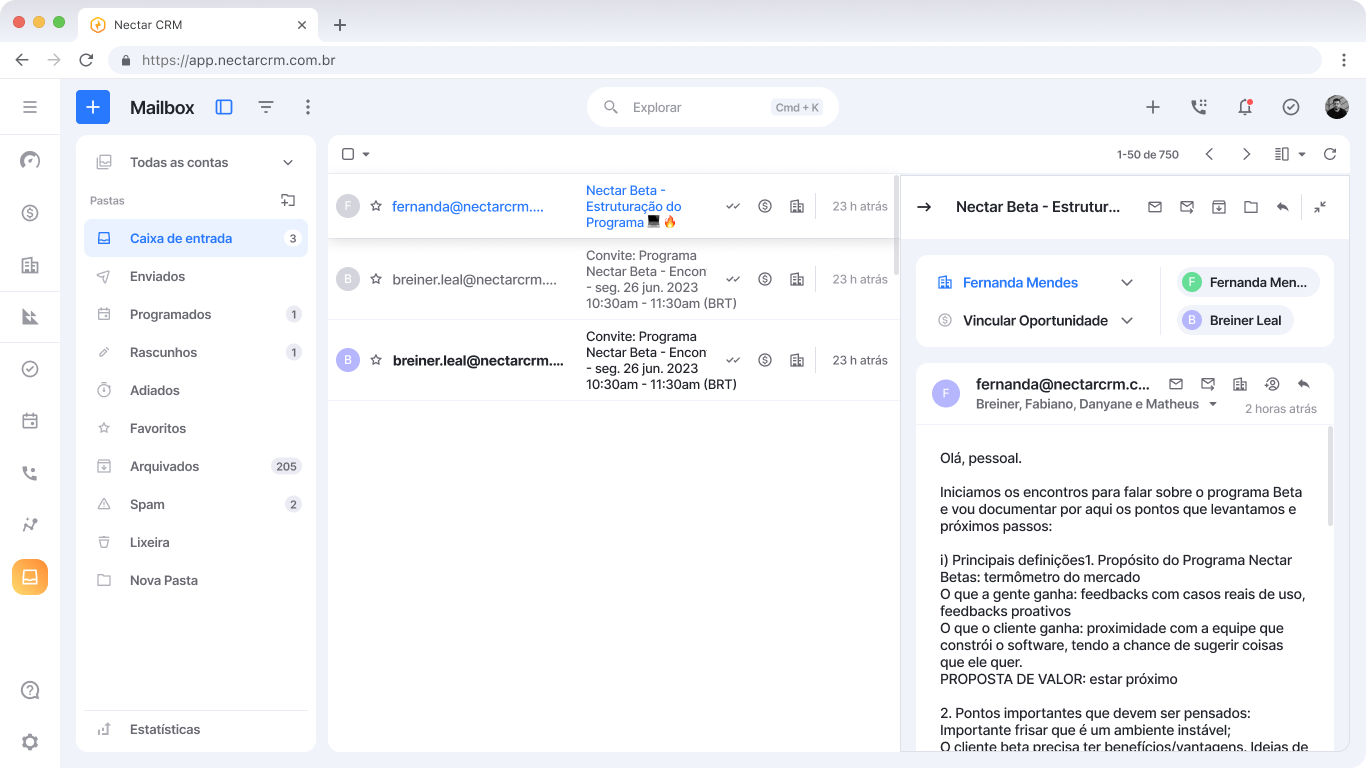Open Programados folder
Viewport: 1366px width, 768px height.
pos(196,314)
